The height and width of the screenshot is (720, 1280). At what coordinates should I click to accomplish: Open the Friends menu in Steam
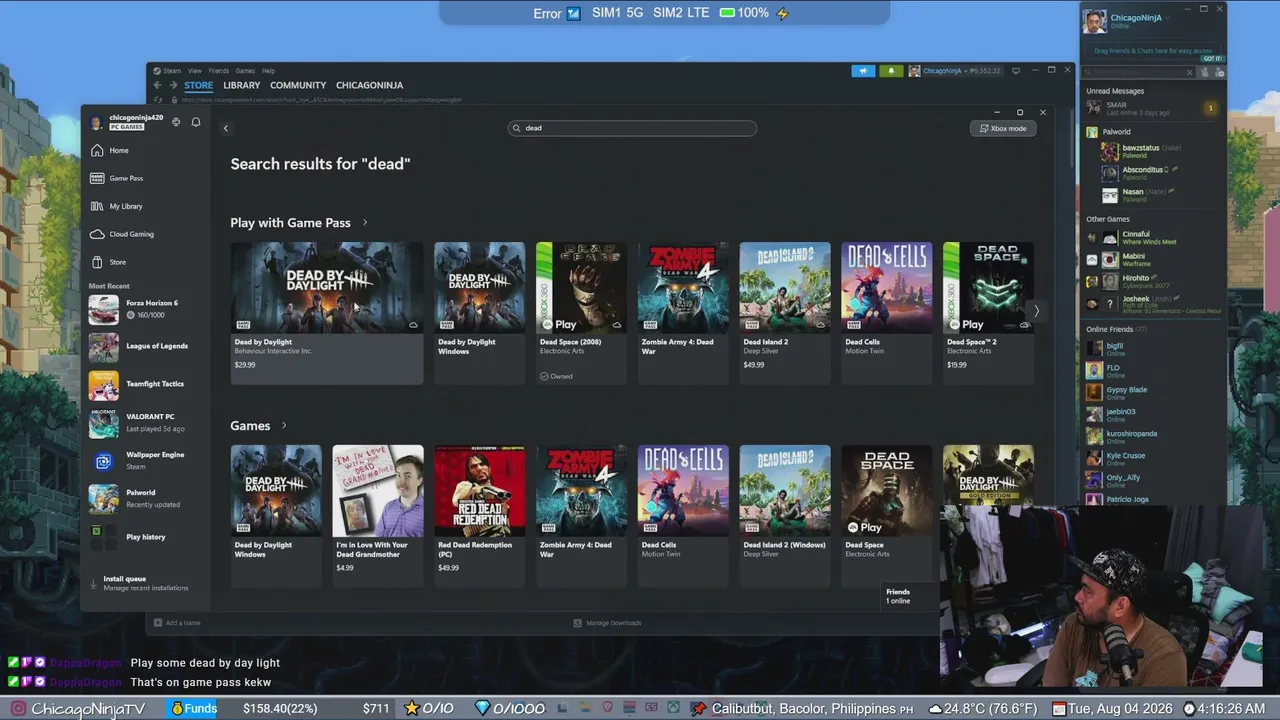[218, 71]
